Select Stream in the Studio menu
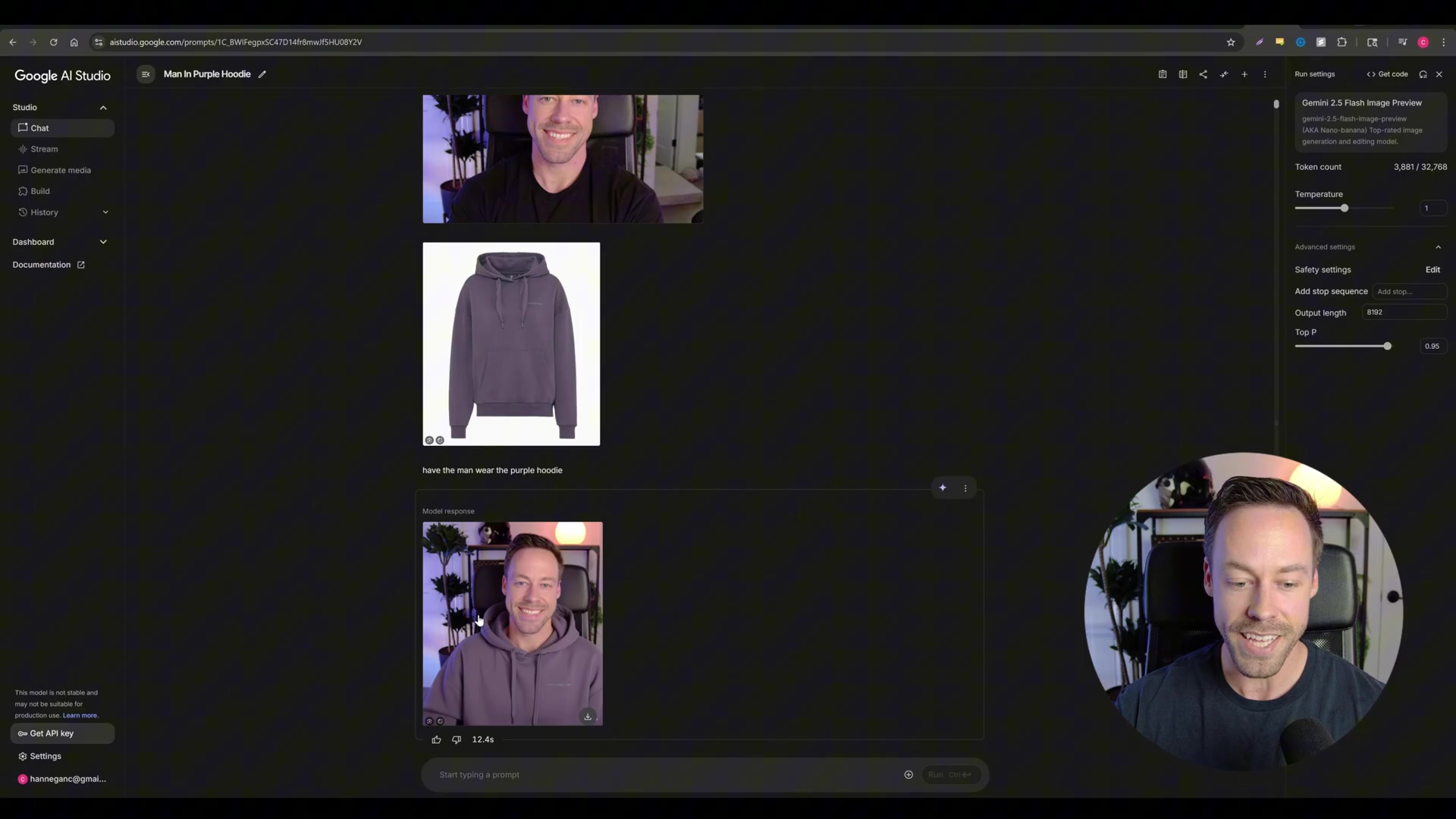Image resolution: width=1456 pixels, height=819 pixels. pos(44,149)
